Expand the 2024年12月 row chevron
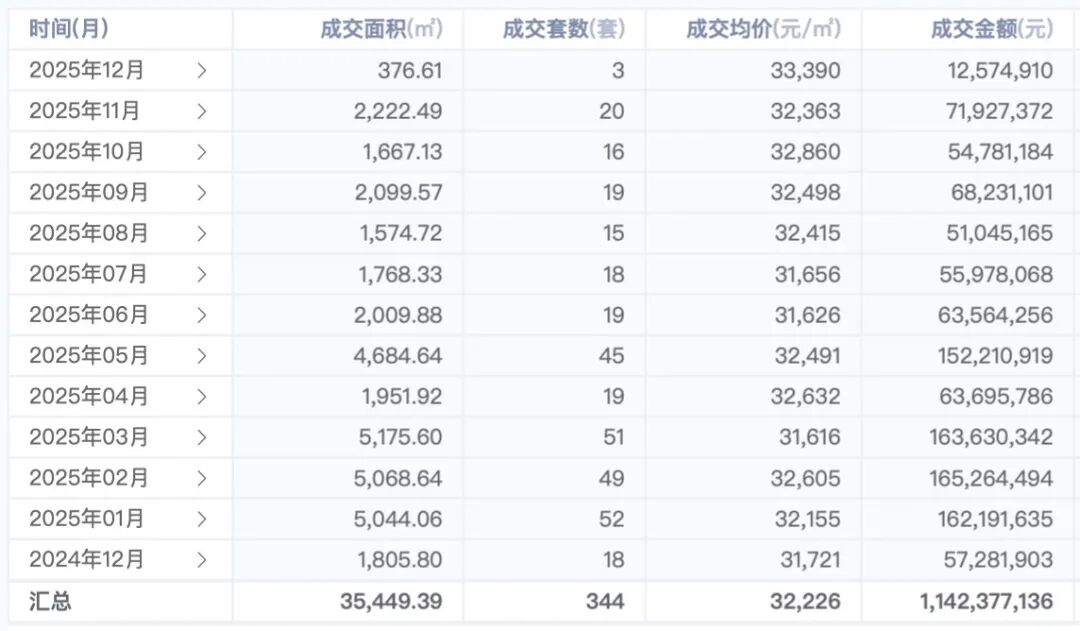This screenshot has width=1080, height=631. [202, 560]
